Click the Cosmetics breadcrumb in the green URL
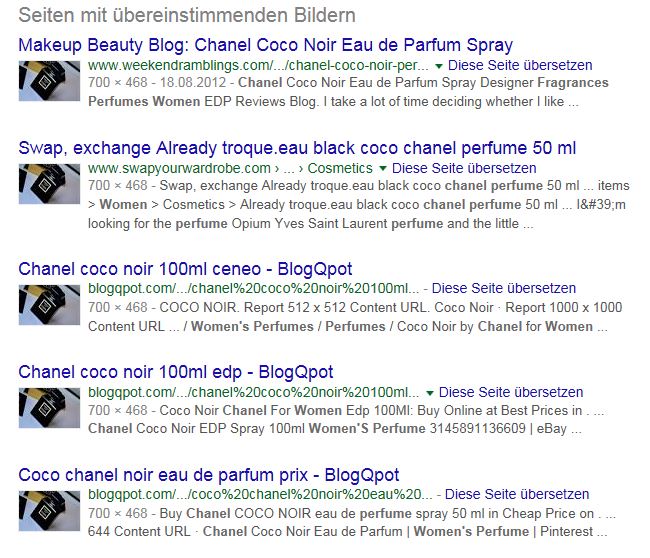 (x=340, y=168)
